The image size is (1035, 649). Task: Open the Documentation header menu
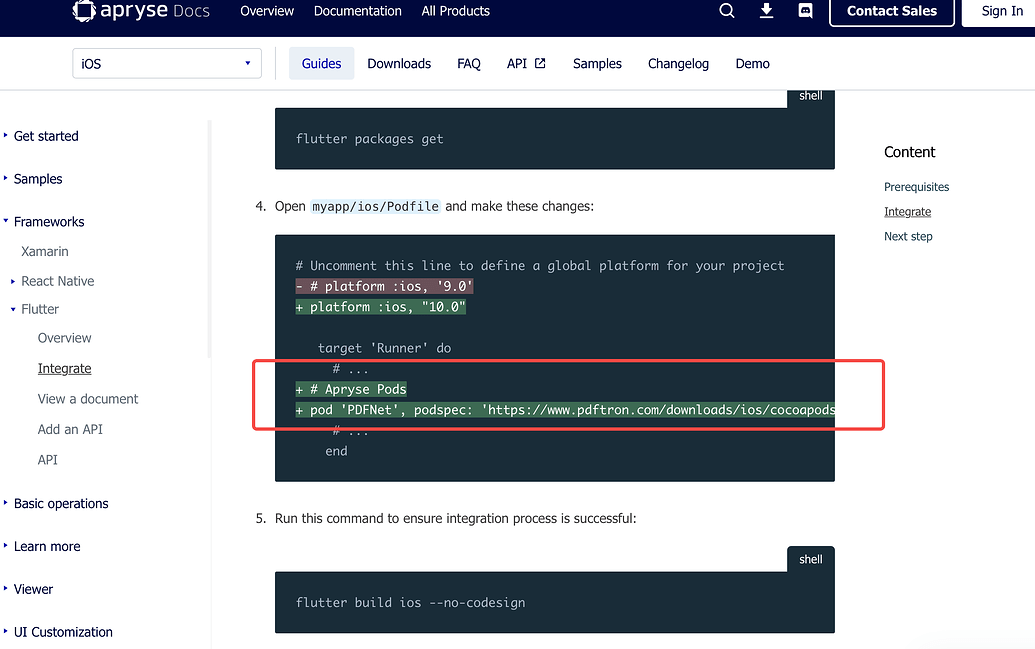click(358, 11)
